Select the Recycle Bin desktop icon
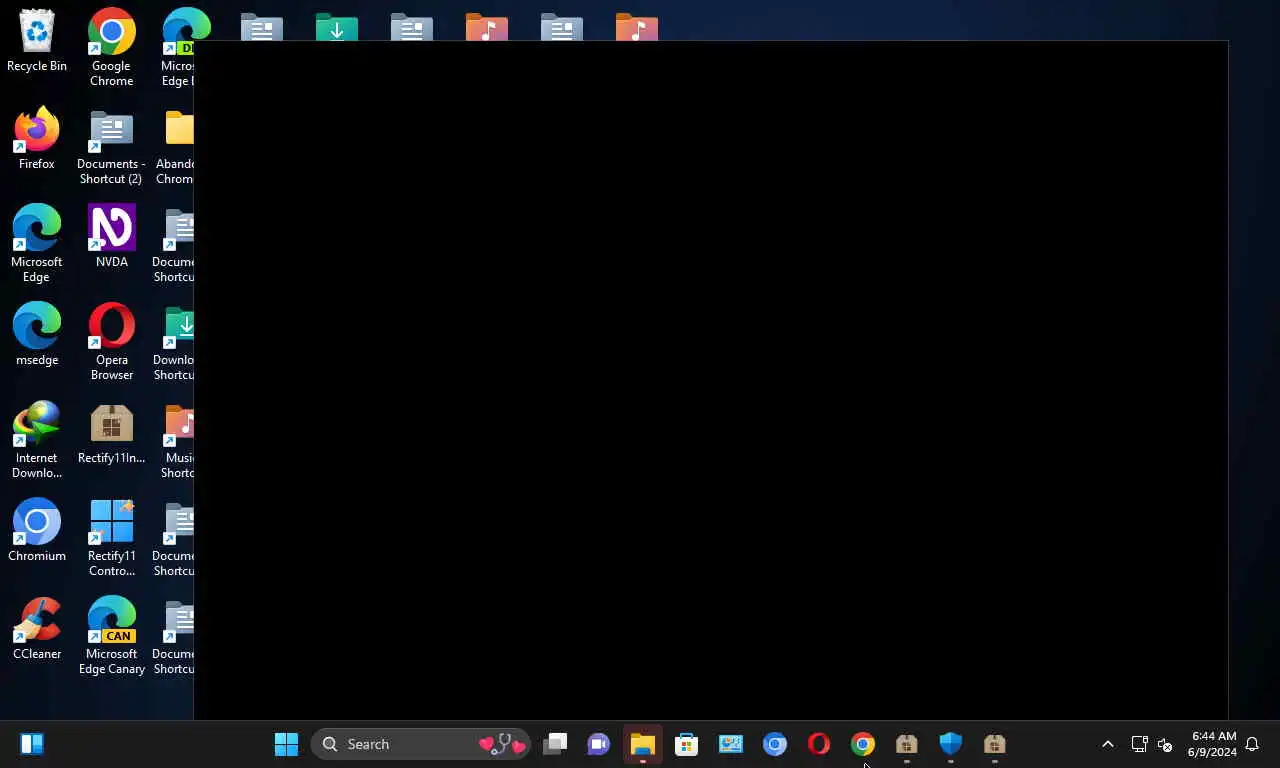The image size is (1280, 768). (x=37, y=42)
